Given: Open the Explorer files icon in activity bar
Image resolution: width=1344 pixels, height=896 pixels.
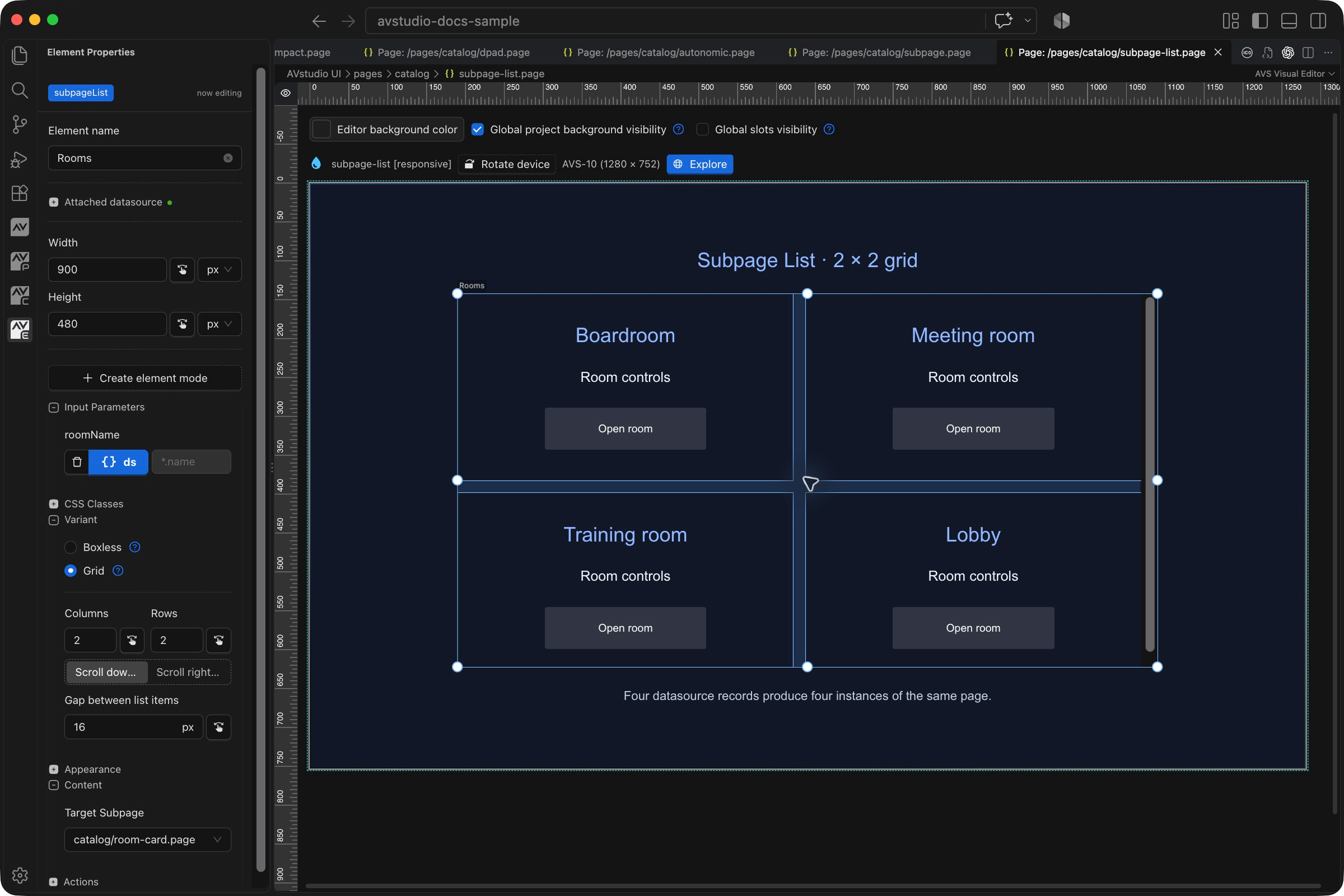Looking at the screenshot, I should [20, 55].
